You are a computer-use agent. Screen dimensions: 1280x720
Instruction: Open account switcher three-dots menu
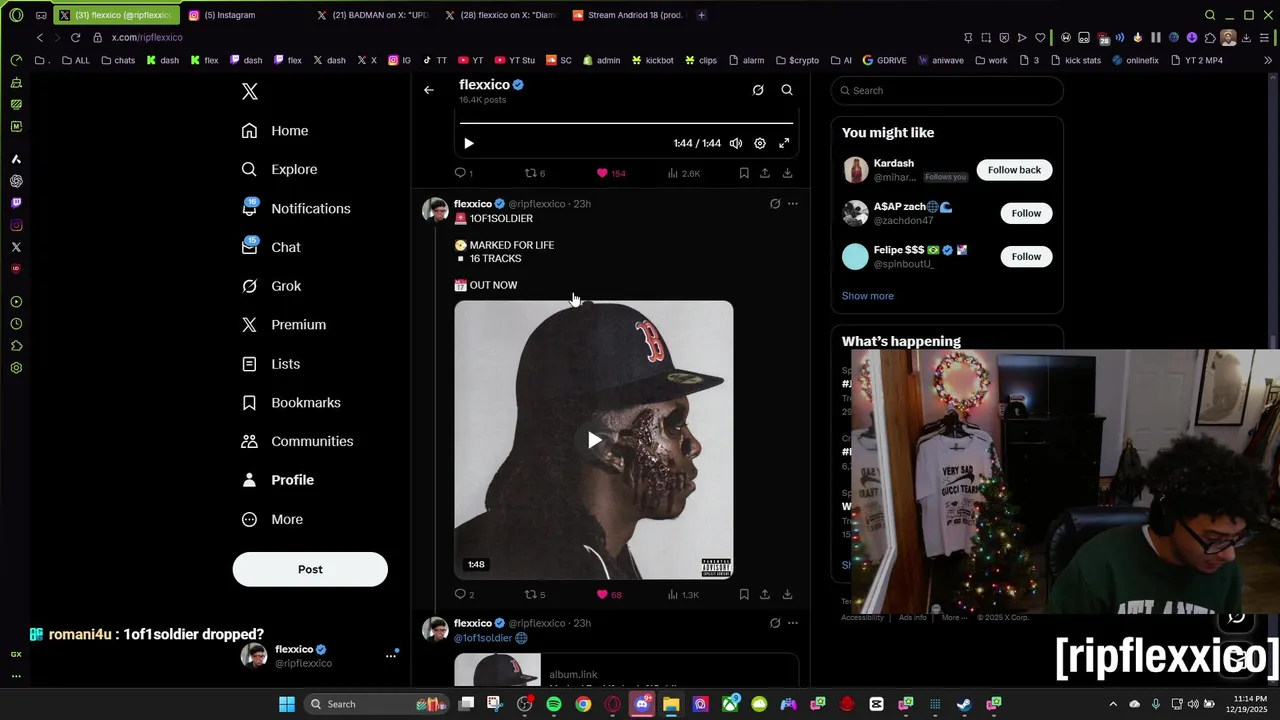[391, 656]
